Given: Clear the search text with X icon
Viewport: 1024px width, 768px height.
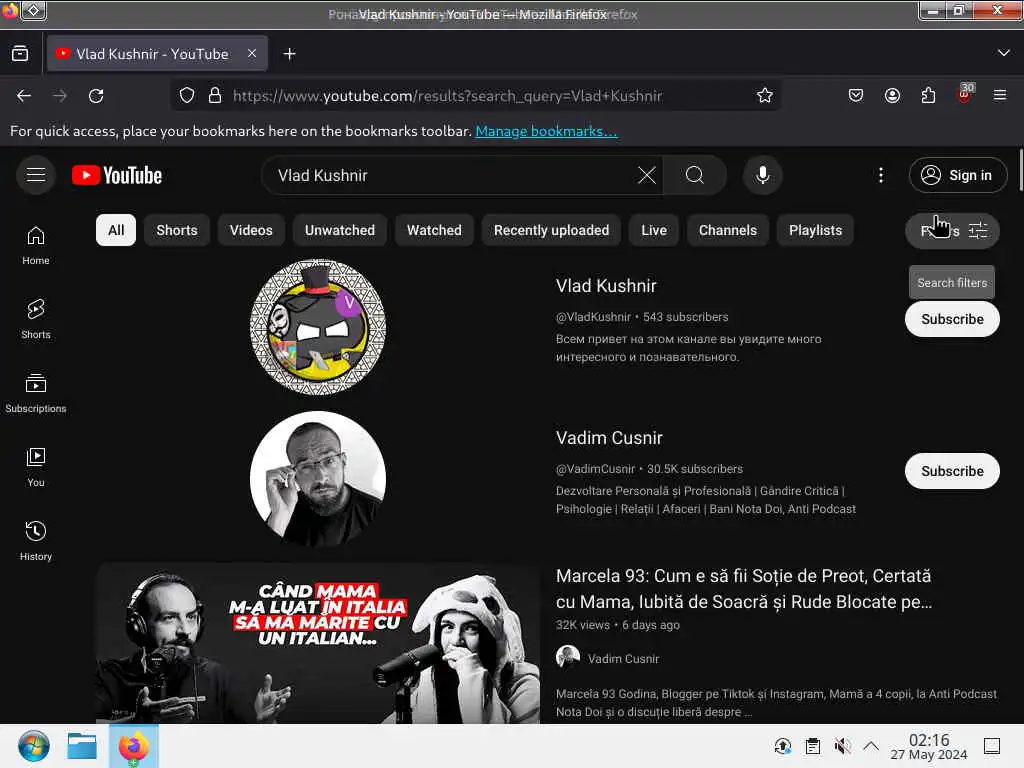Looking at the screenshot, I should (647, 175).
